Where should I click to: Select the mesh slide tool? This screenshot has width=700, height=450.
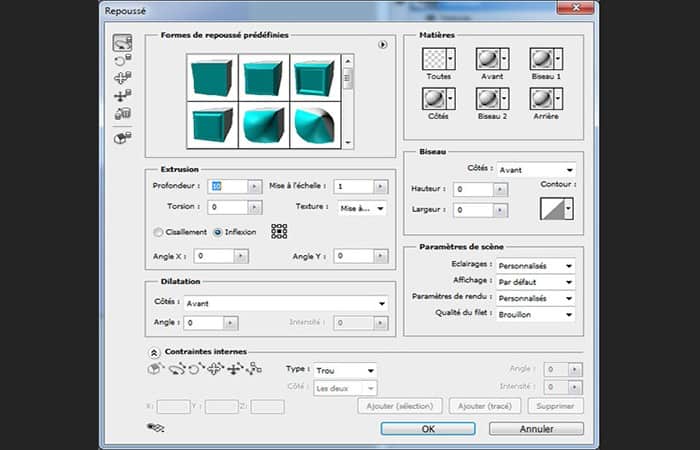122,96
